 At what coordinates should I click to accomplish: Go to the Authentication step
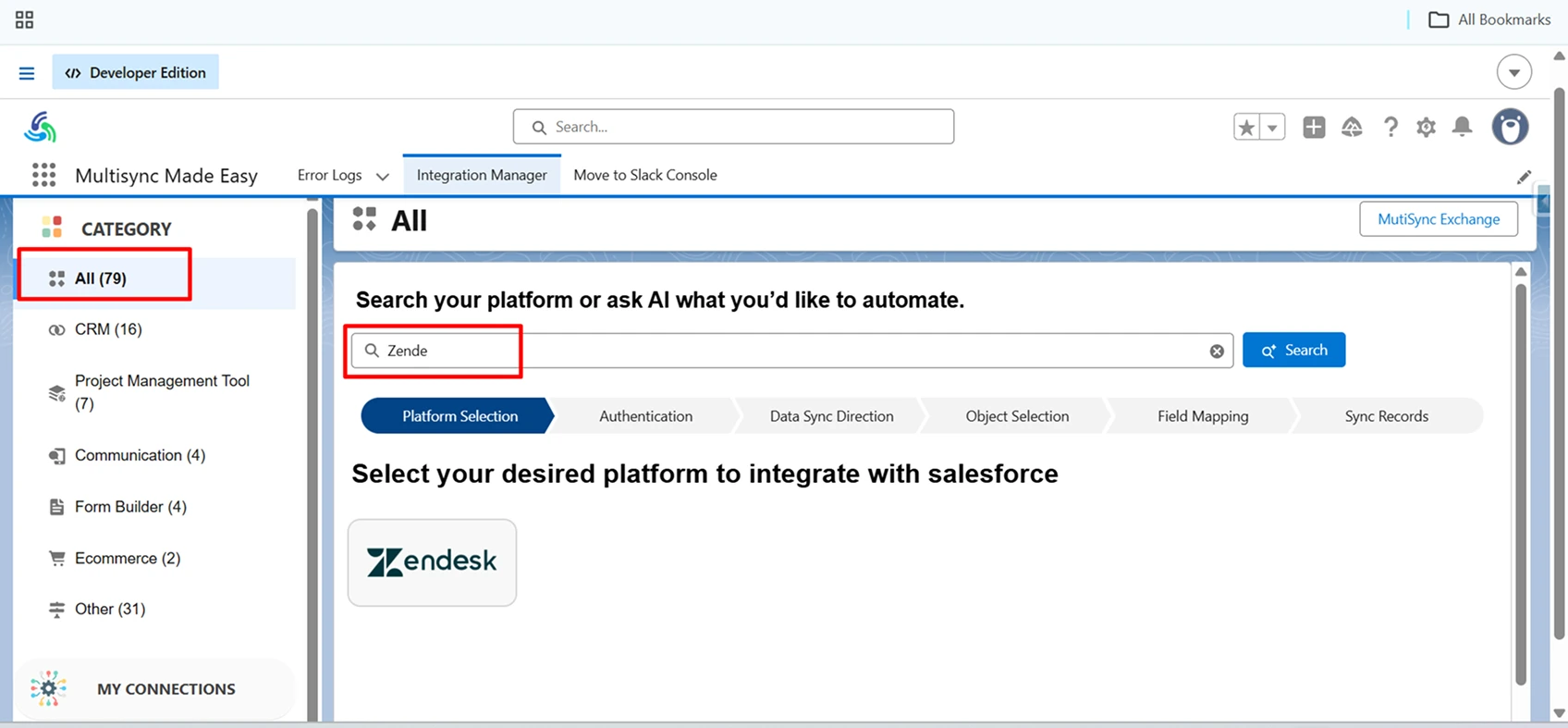645,416
